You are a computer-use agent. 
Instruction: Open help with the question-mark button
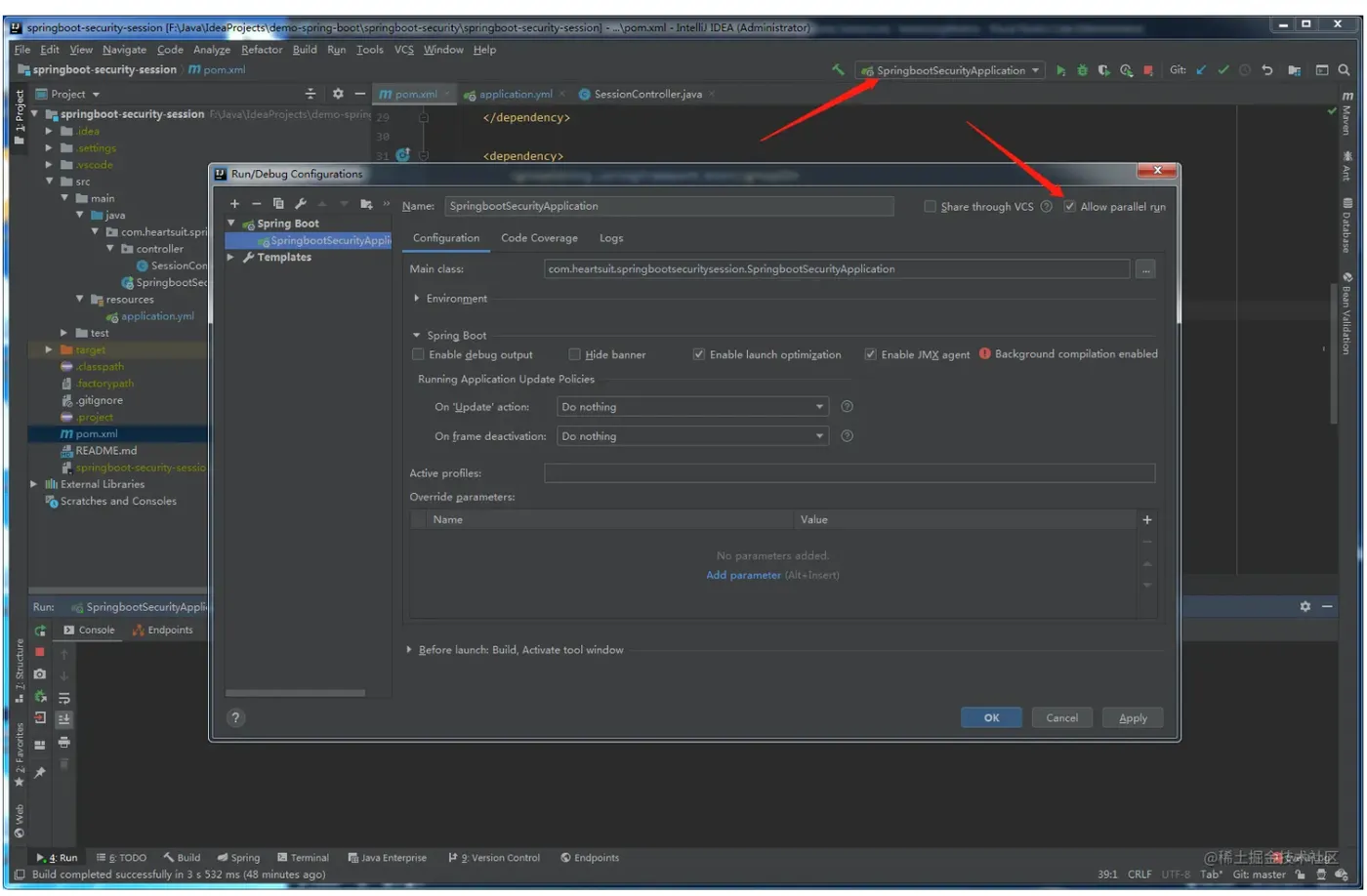(235, 717)
